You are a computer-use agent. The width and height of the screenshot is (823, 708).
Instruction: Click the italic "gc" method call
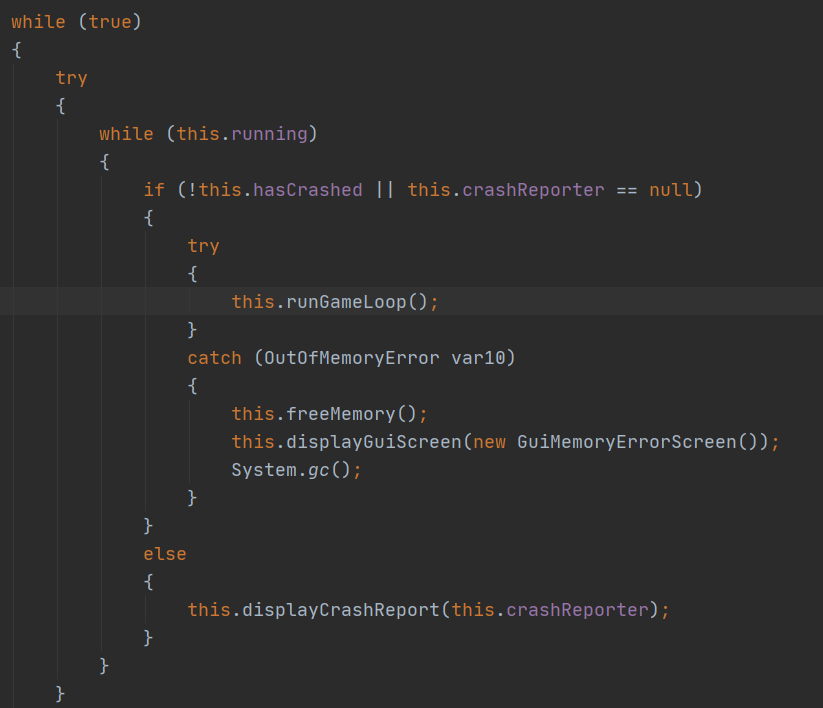pyautogui.click(x=319, y=471)
